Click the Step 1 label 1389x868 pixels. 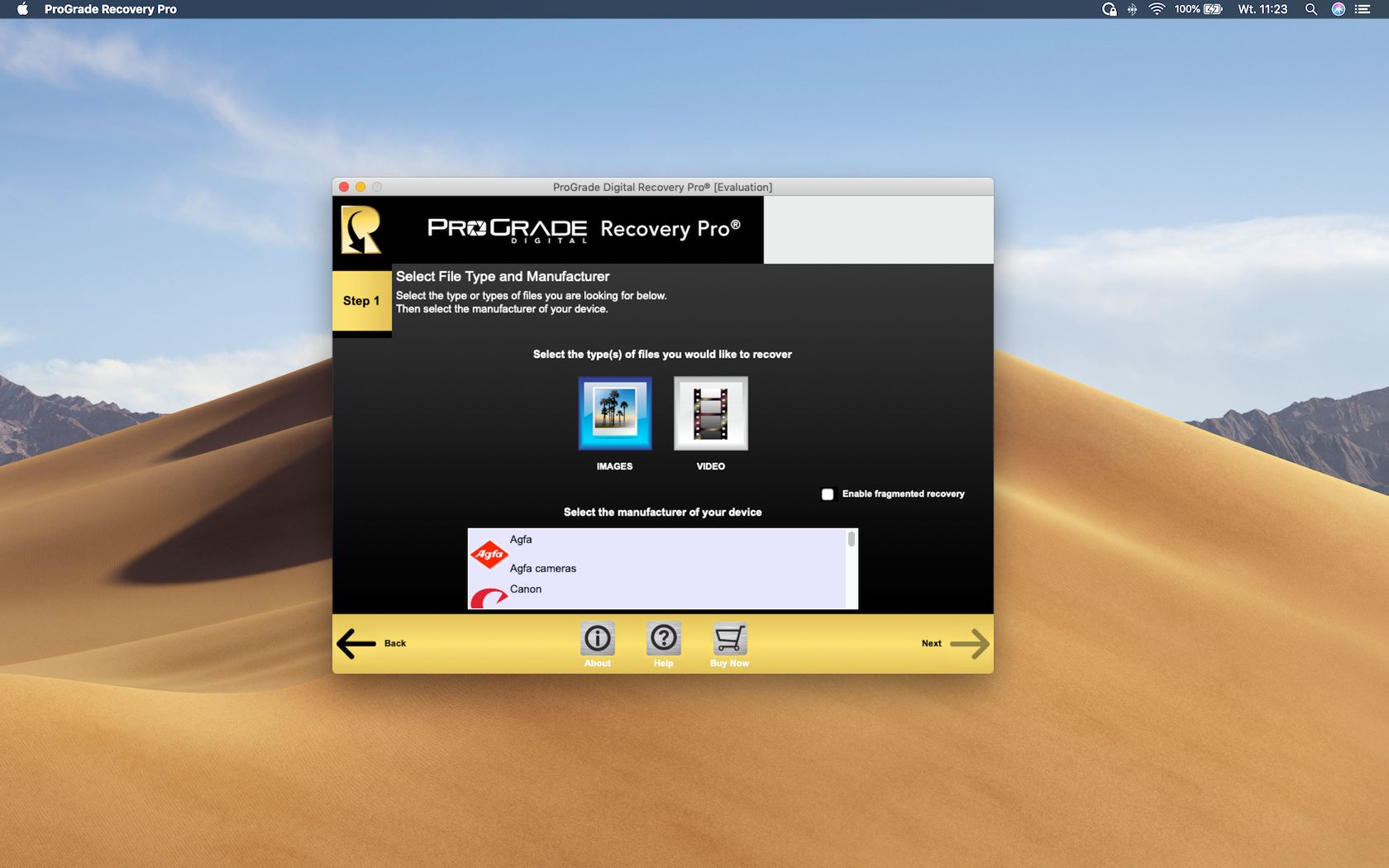pos(361,301)
